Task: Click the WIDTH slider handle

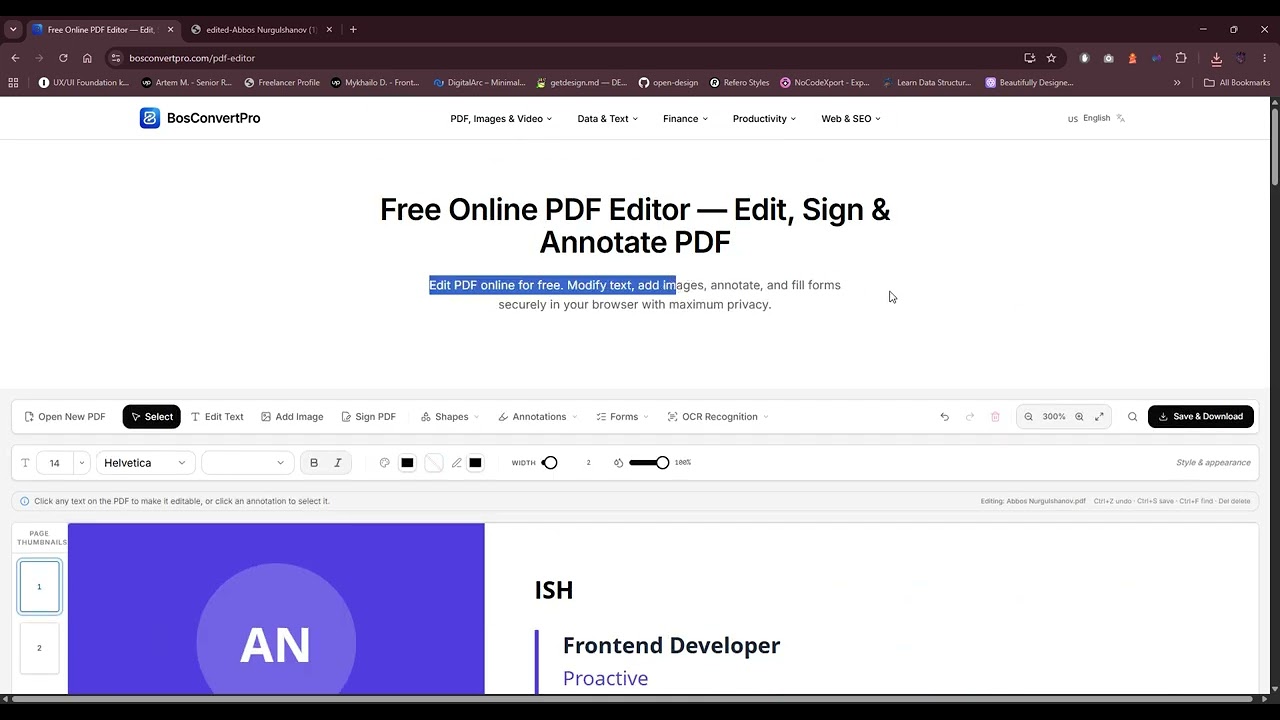Action: click(550, 463)
